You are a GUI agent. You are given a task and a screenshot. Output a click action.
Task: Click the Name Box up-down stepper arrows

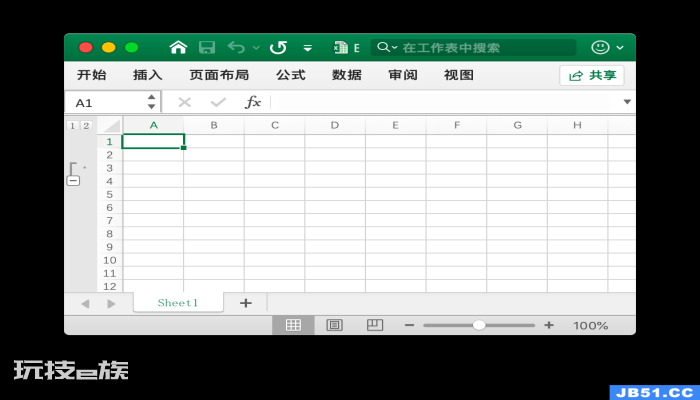(x=152, y=102)
